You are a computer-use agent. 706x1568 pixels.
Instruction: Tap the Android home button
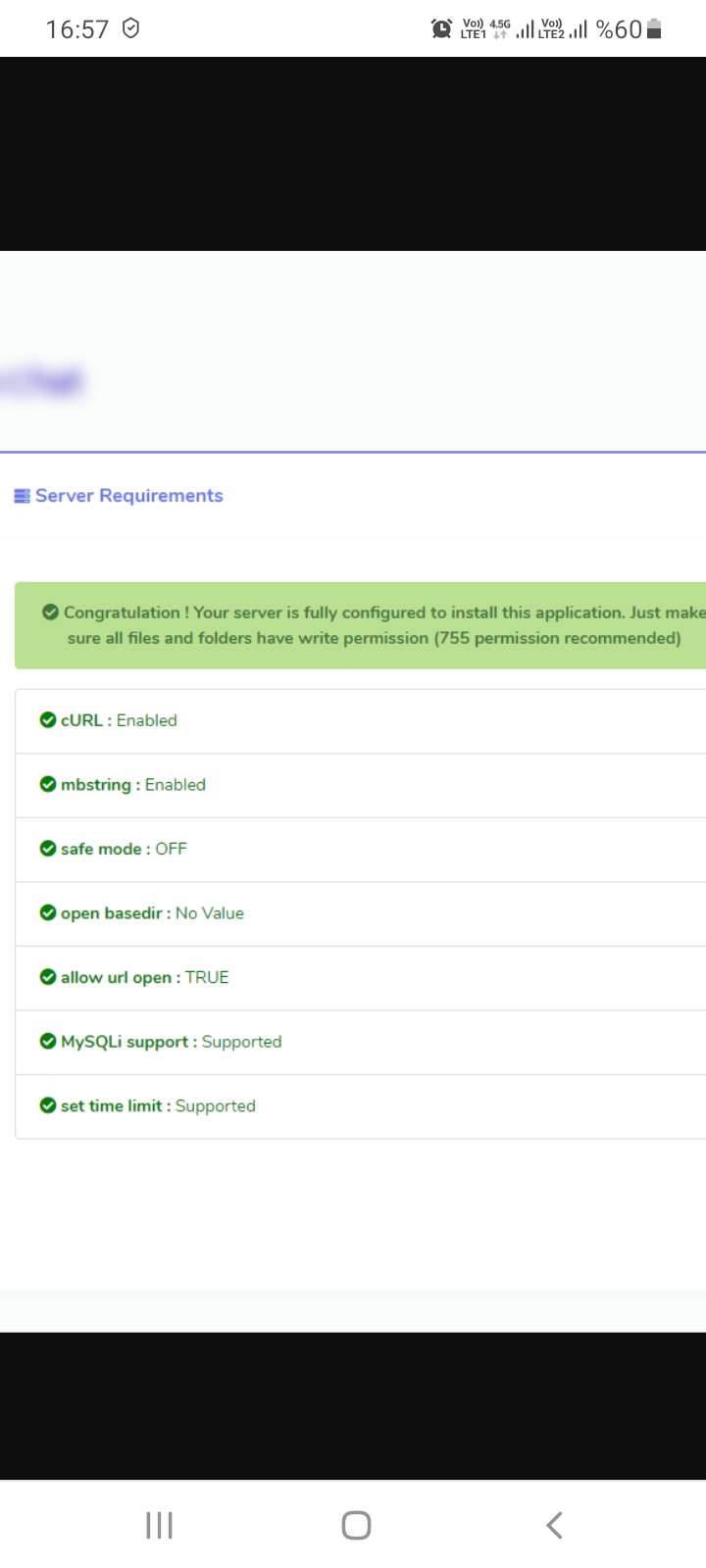356,1525
